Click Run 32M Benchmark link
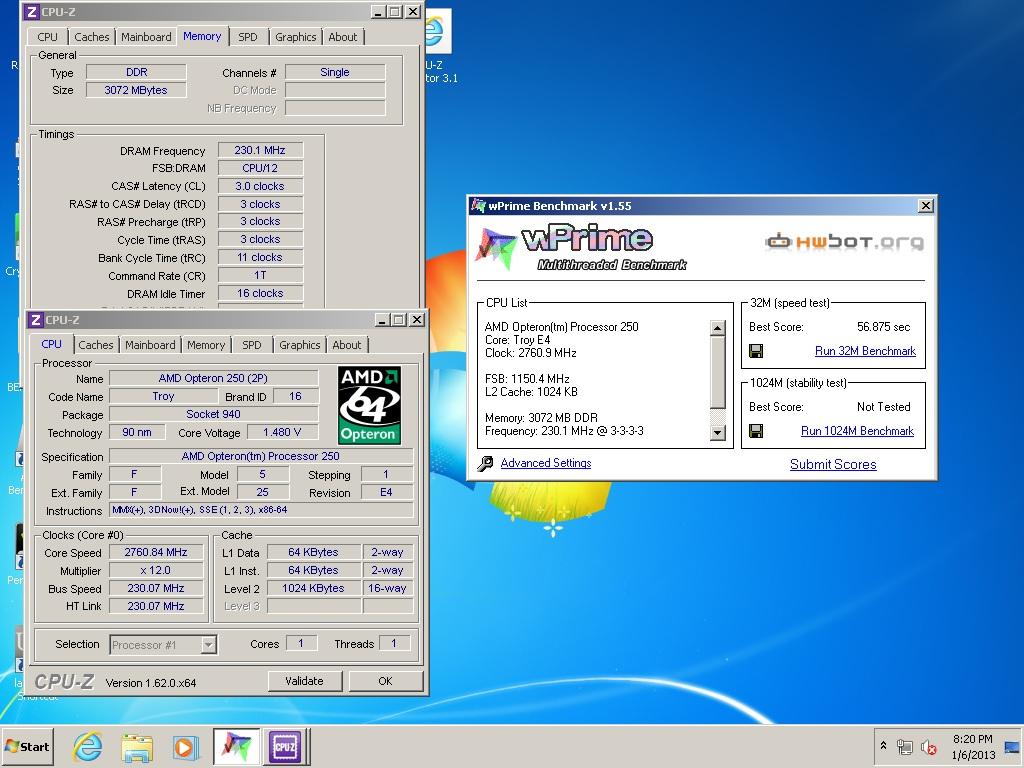The image size is (1024, 768). pyautogui.click(x=865, y=351)
